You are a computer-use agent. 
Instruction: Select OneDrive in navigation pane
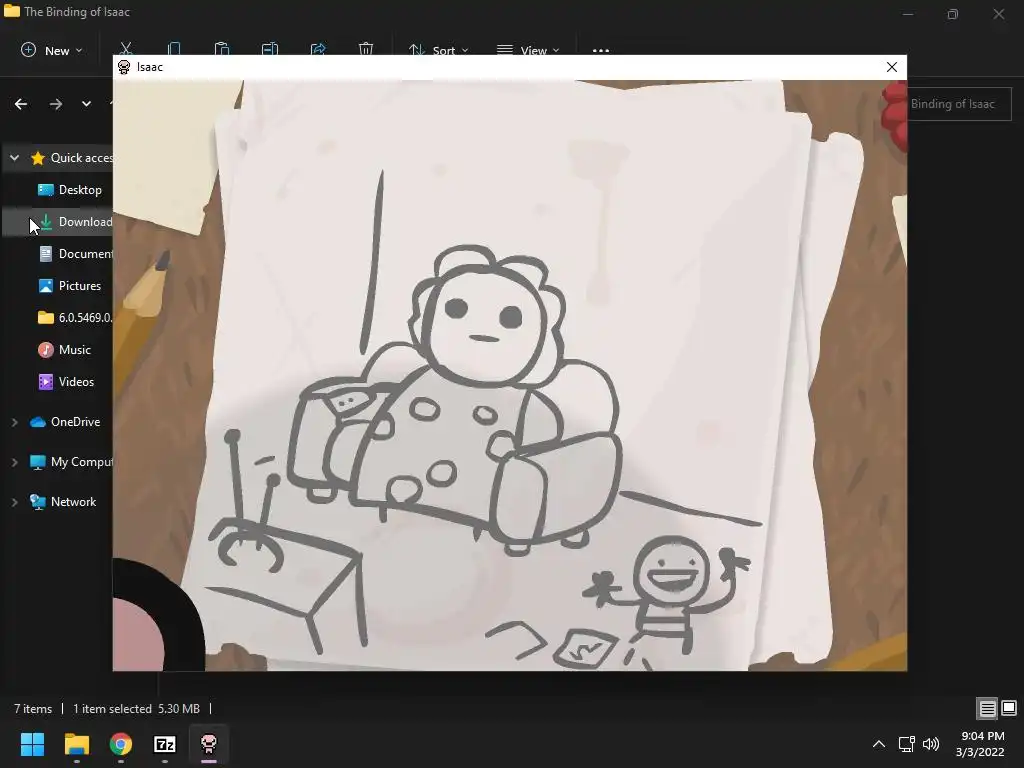(65, 422)
